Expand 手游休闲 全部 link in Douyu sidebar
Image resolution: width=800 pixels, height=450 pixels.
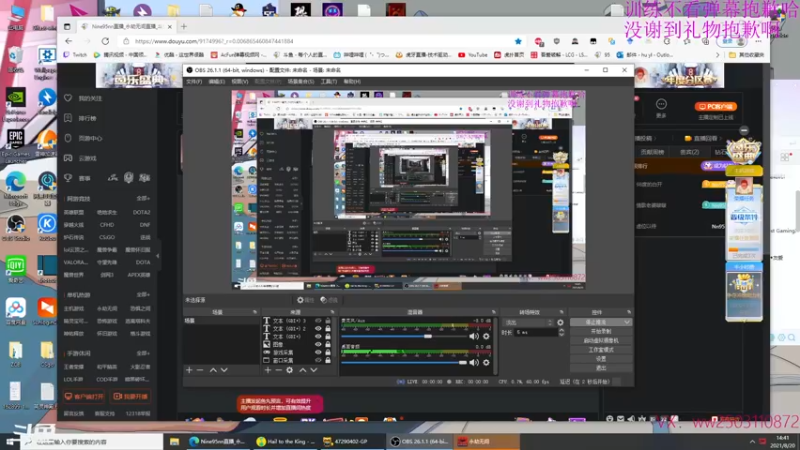pos(143,353)
